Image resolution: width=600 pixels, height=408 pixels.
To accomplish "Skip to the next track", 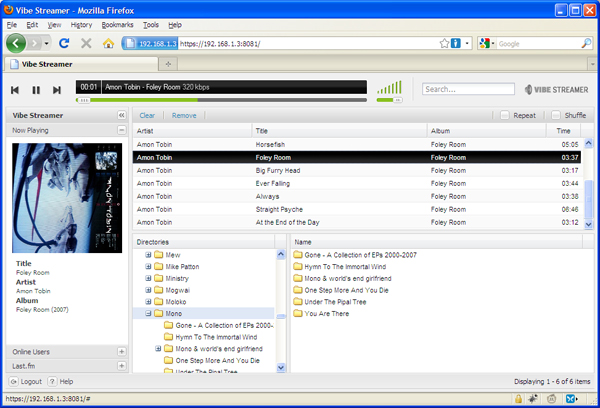I will coord(57,90).
